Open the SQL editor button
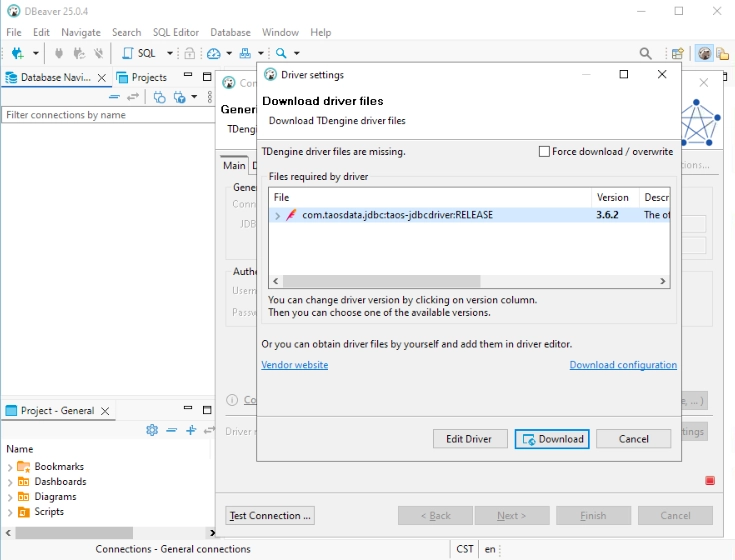 (x=139, y=53)
